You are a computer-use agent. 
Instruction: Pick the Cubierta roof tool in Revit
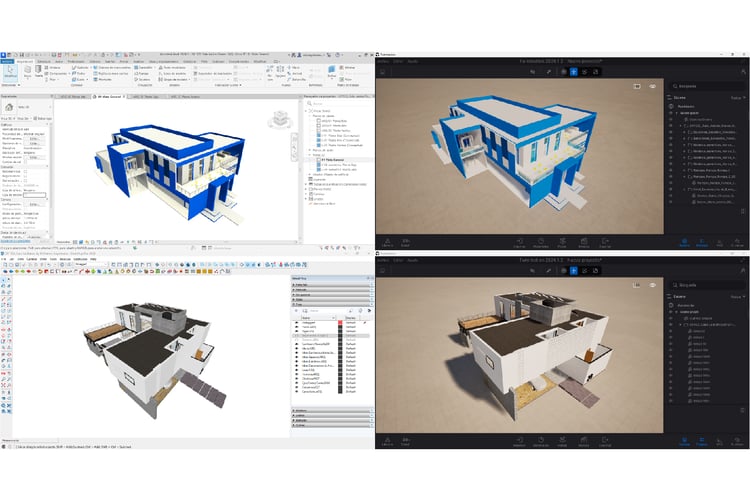point(80,68)
